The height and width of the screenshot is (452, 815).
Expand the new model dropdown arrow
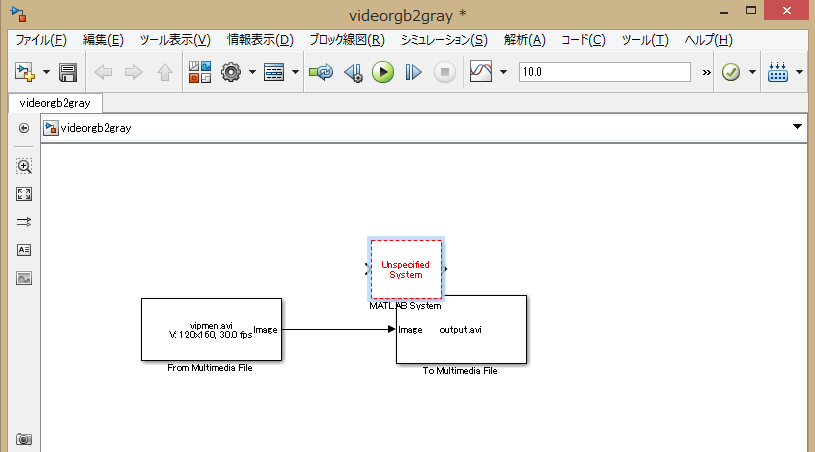[x=46, y=72]
